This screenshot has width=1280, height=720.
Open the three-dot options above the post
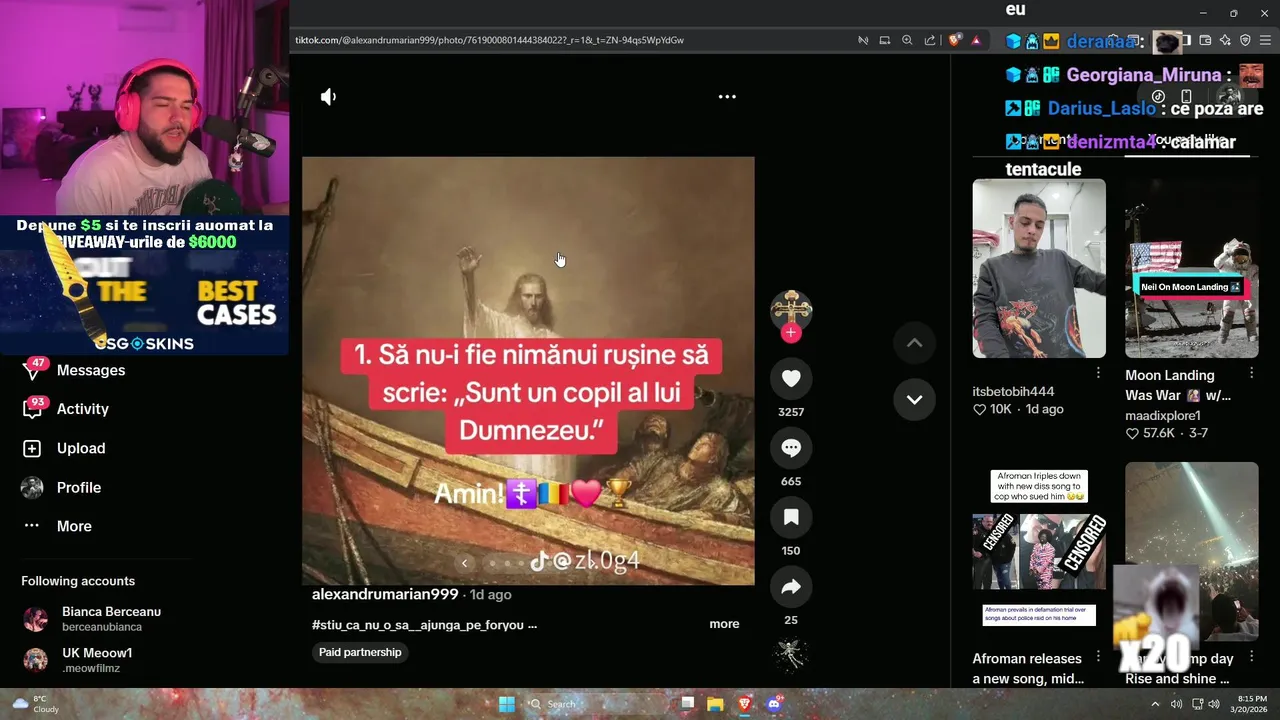(727, 97)
